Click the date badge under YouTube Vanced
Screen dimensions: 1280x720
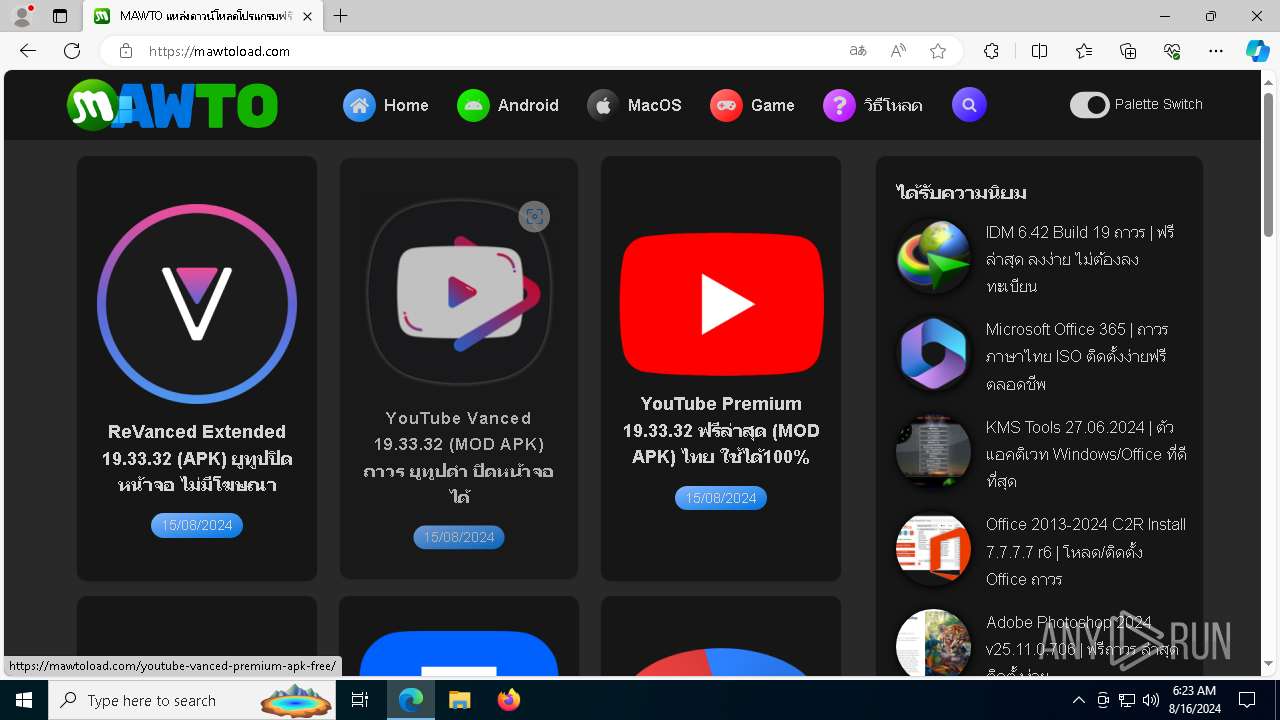point(459,537)
